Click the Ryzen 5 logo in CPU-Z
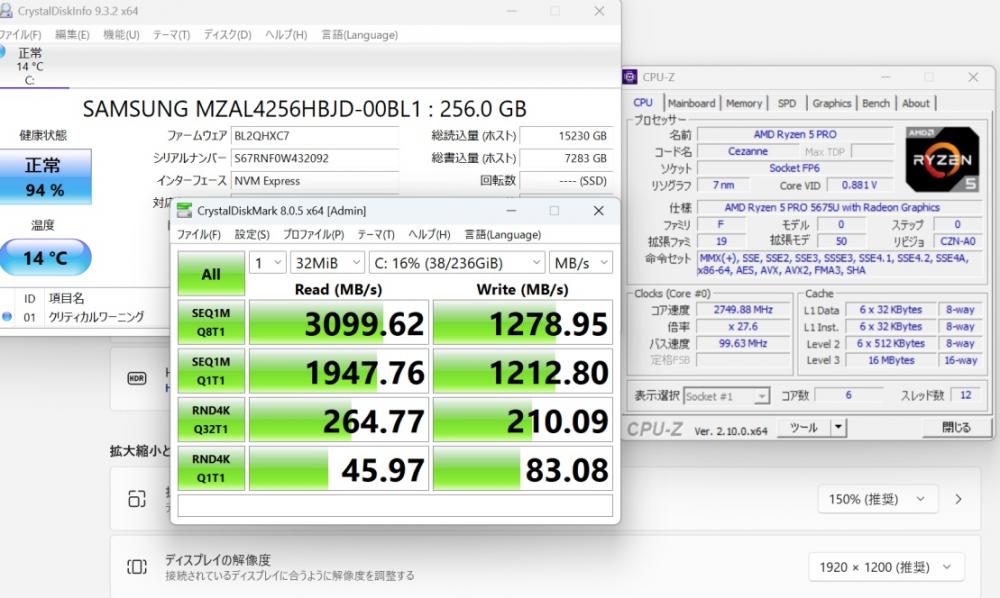The width and height of the screenshot is (1000, 598). (x=942, y=159)
